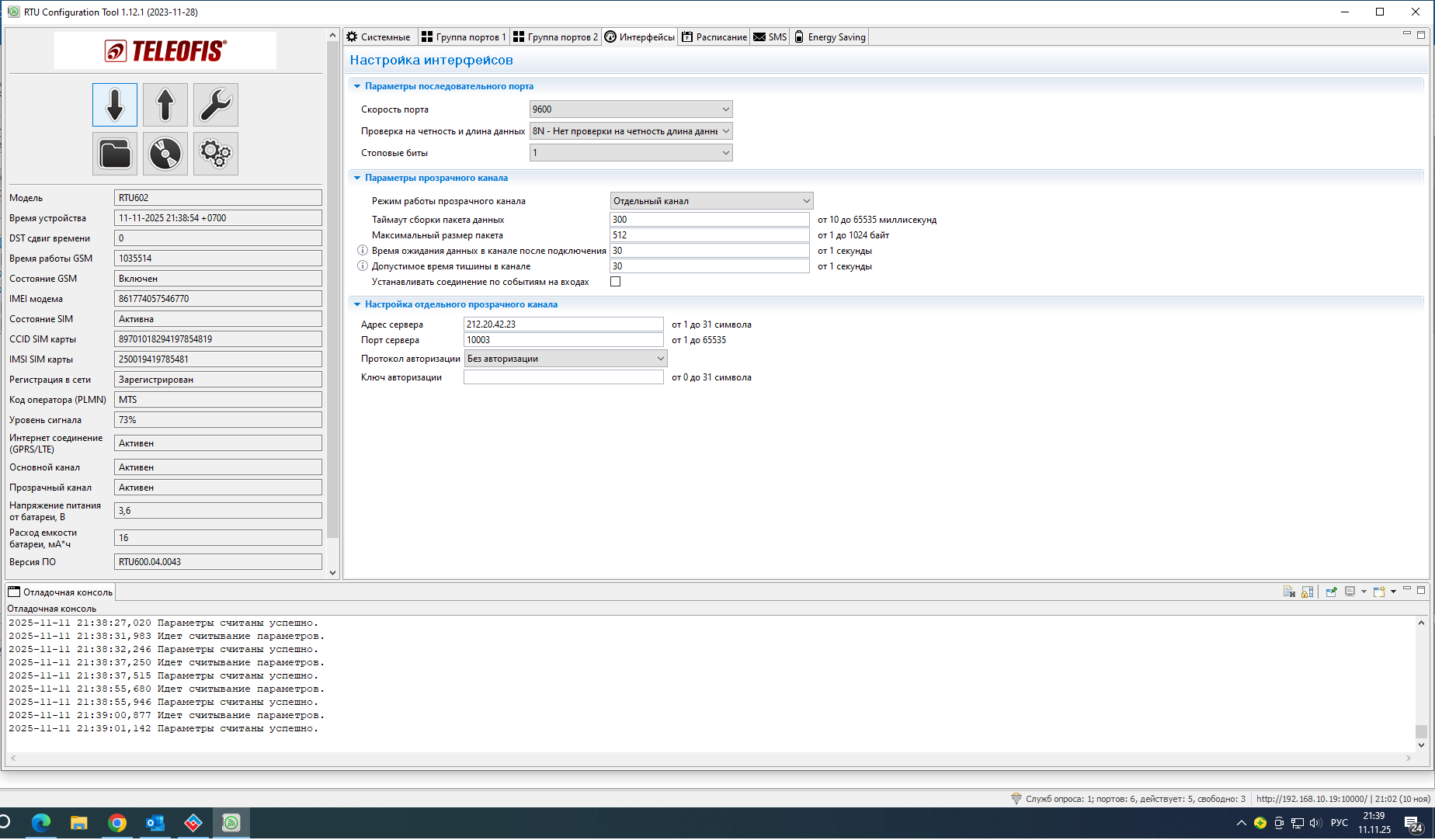Click the Адрес сервера input field

(563, 325)
